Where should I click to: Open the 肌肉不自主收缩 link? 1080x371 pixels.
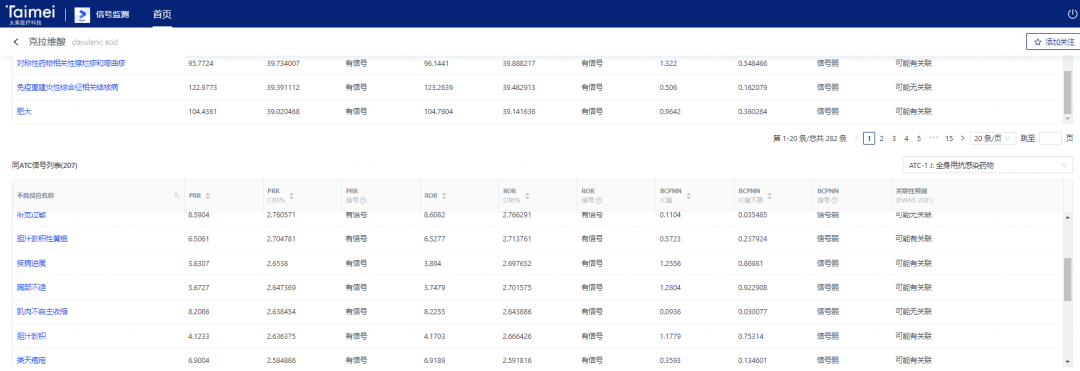coord(42,311)
